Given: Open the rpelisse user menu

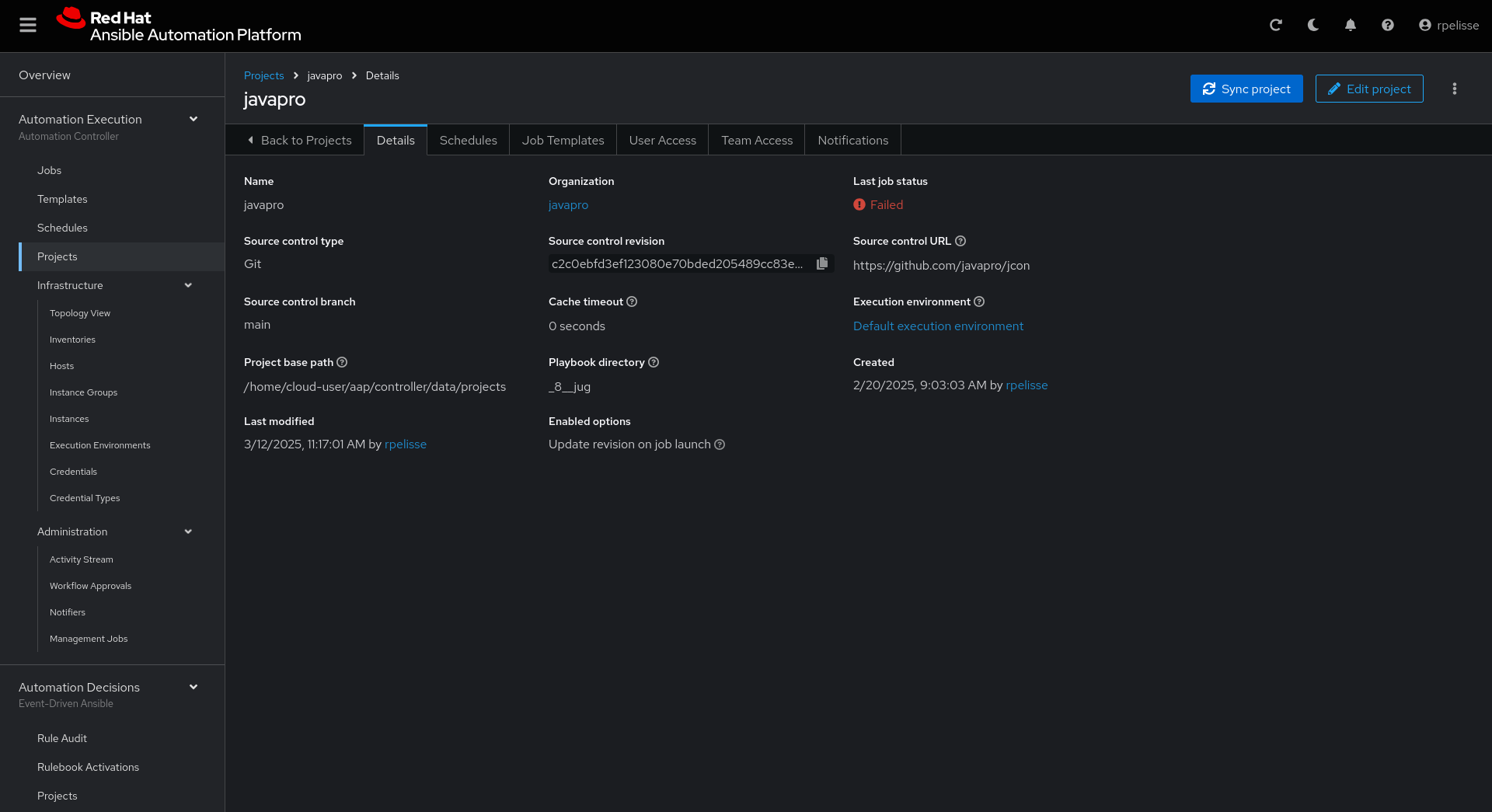Looking at the screenshot, I should click(1448, 25).
